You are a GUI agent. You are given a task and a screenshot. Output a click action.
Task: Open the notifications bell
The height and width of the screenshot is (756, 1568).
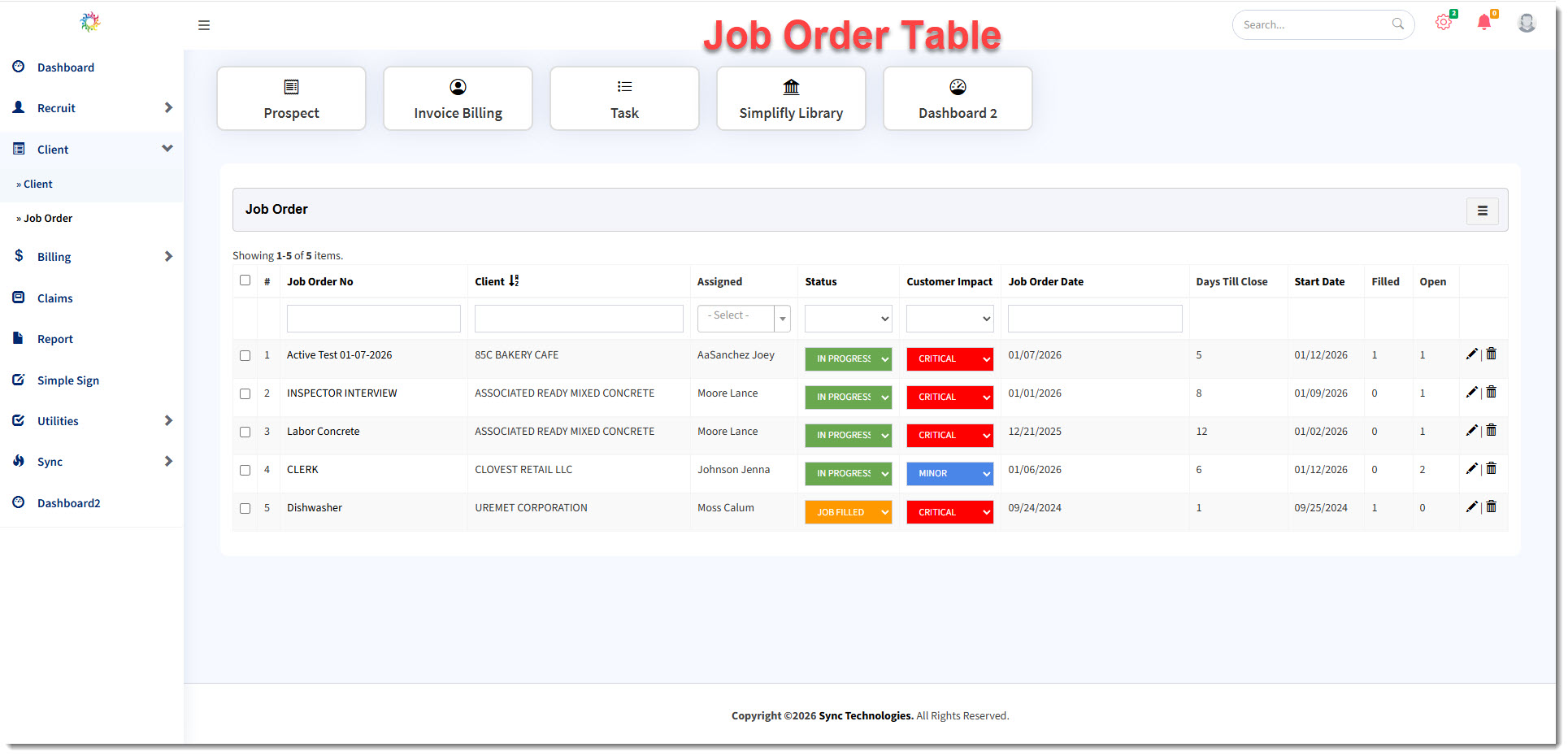coord(1483,23)
